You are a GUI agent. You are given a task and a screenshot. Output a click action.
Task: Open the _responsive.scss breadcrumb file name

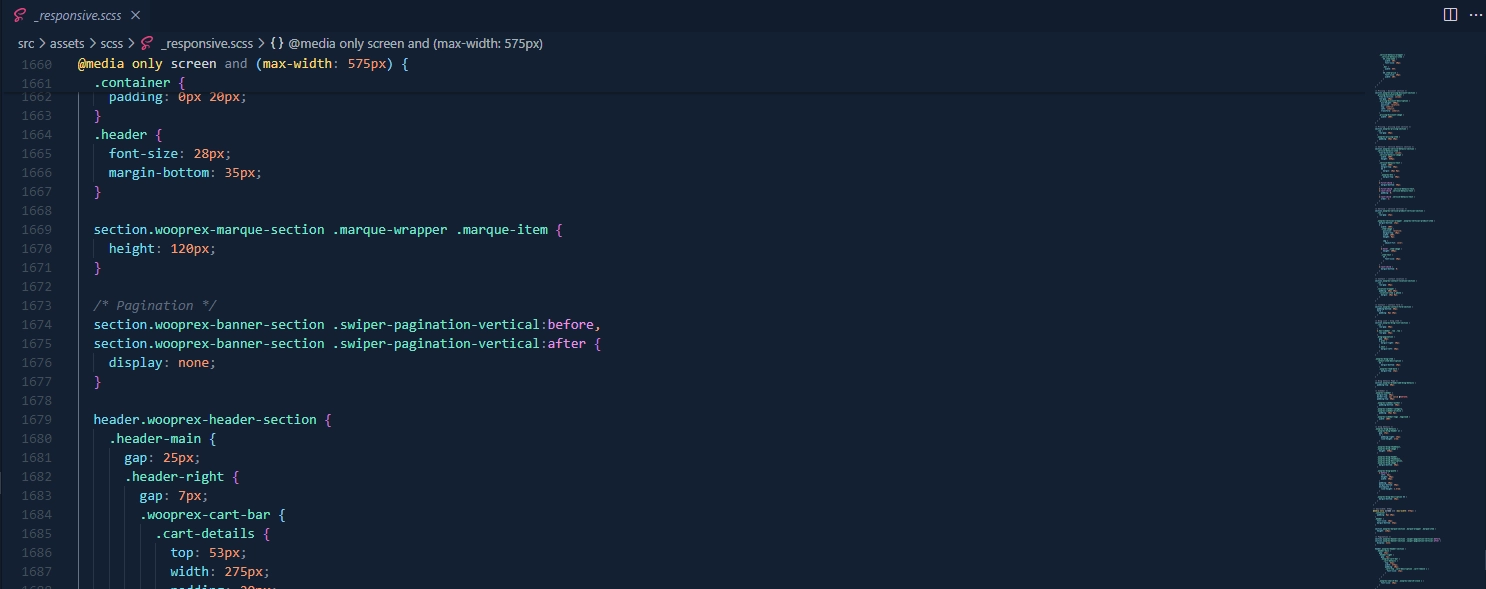pyautogui.click(x=206, y=43)
